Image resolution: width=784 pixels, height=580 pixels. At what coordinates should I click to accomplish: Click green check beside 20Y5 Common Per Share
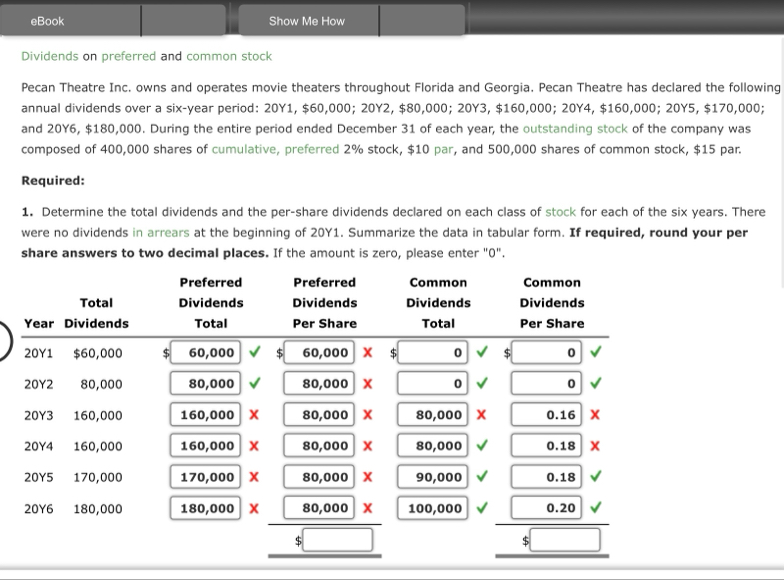pos(596,476)
